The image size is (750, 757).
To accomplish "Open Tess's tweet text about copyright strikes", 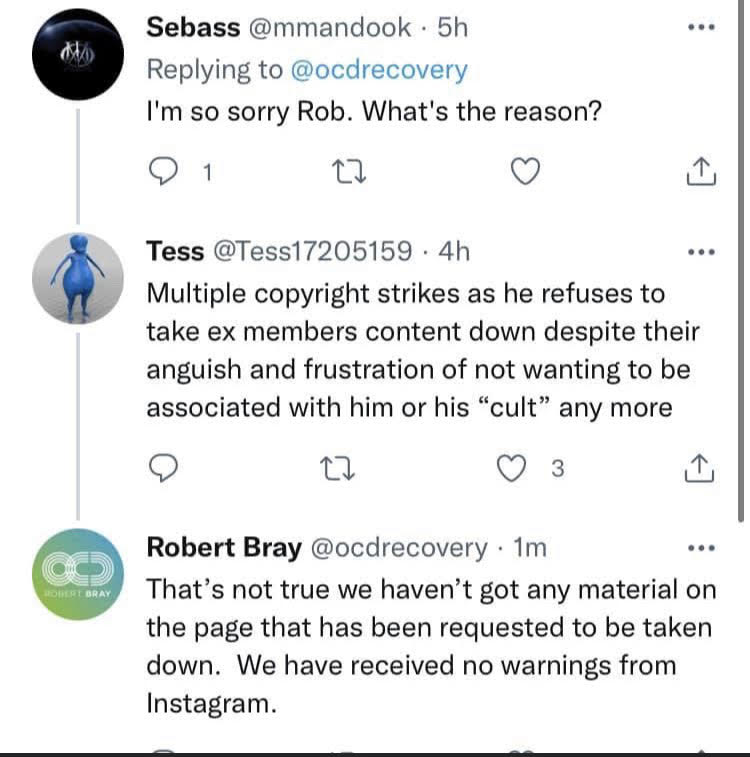I will click(x=420, y=351).
